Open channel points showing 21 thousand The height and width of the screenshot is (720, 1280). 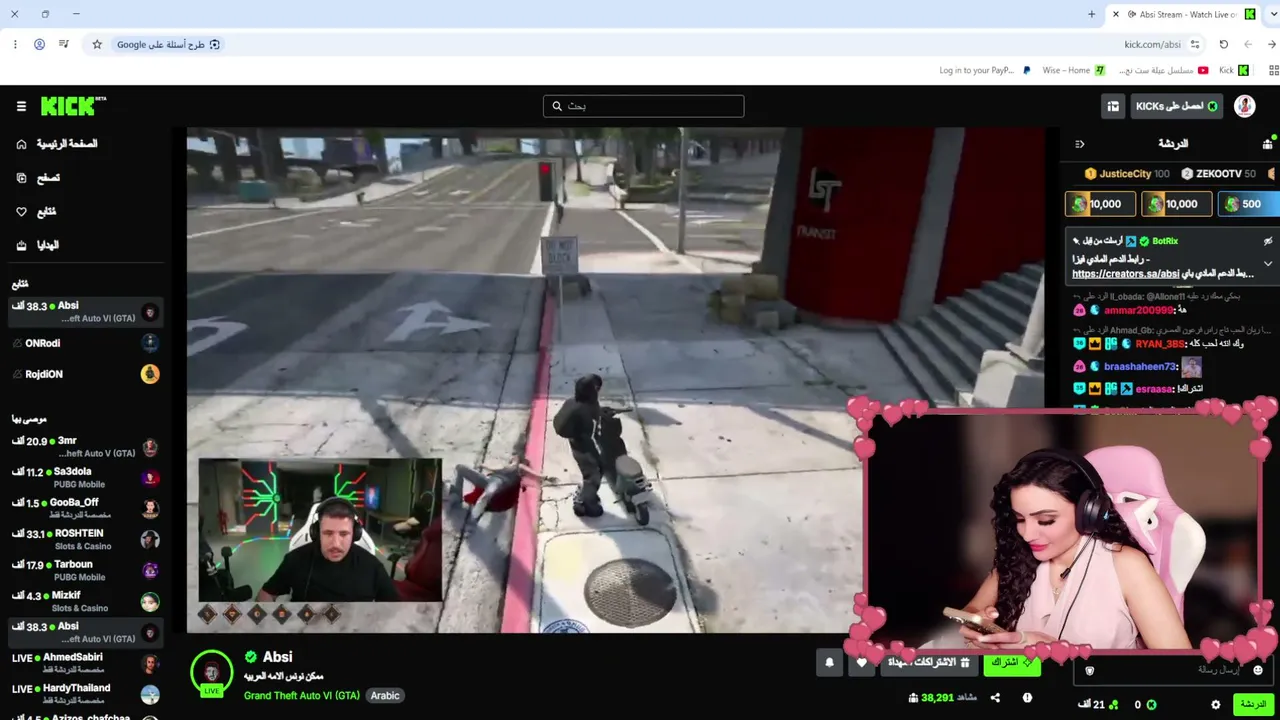click(x=1098, y=705)
